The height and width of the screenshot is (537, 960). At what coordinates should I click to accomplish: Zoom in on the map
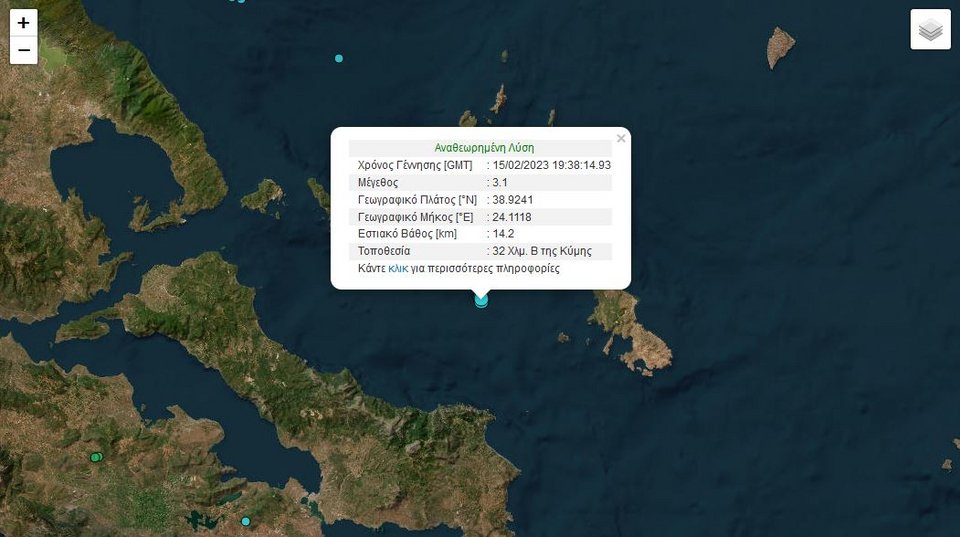pyautogui.click(x=24, y=23)
